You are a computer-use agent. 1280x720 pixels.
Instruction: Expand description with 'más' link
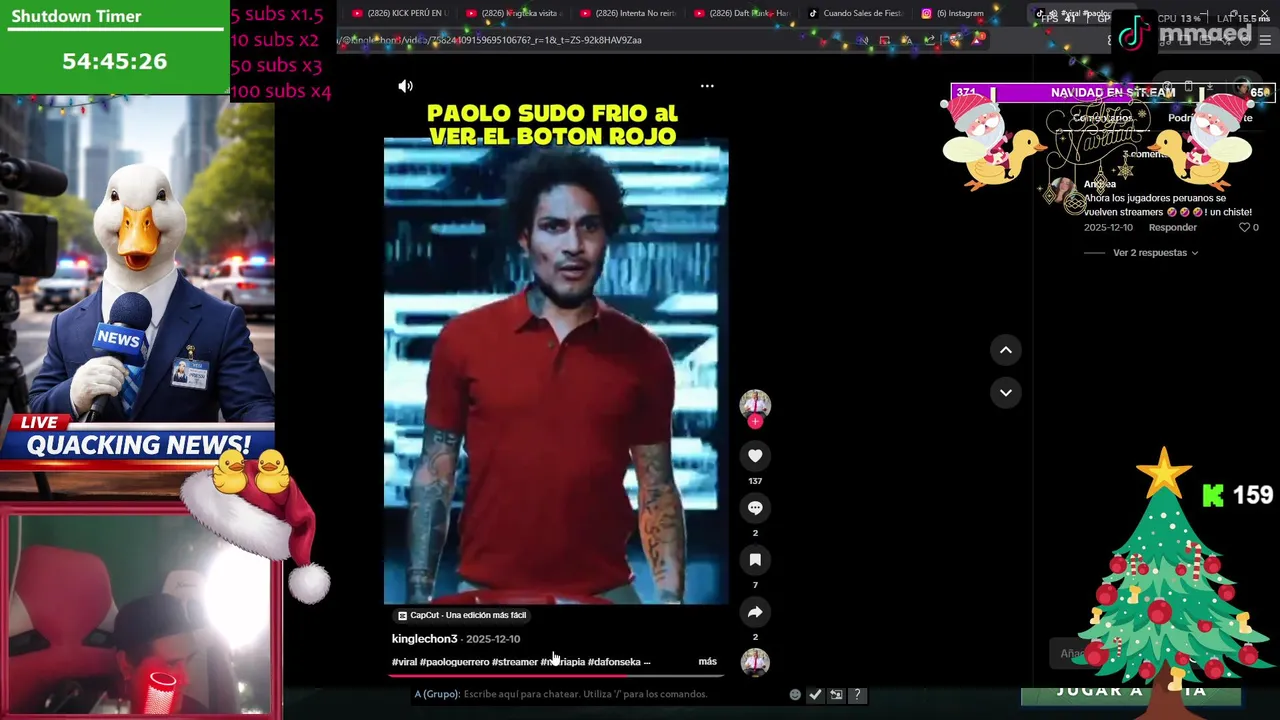(707, 662)
